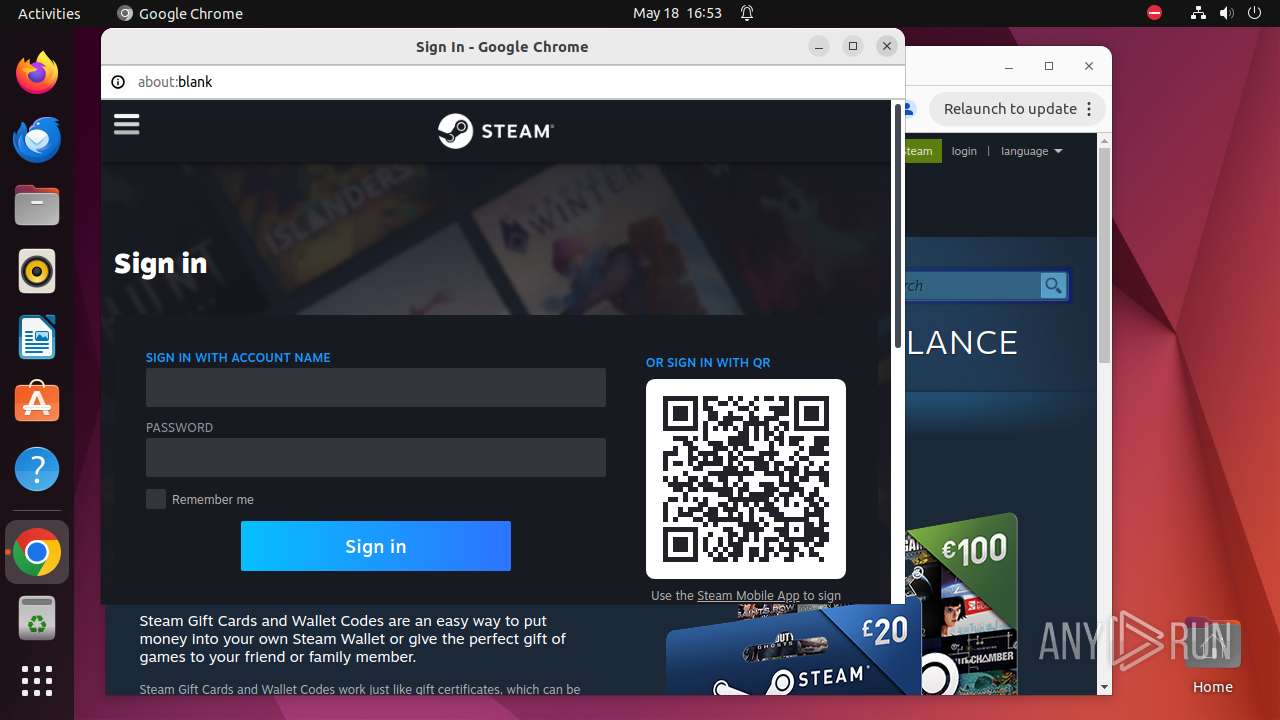Expand the language dropdown in the background window
1280x720 pixels.
(1031, 151)
